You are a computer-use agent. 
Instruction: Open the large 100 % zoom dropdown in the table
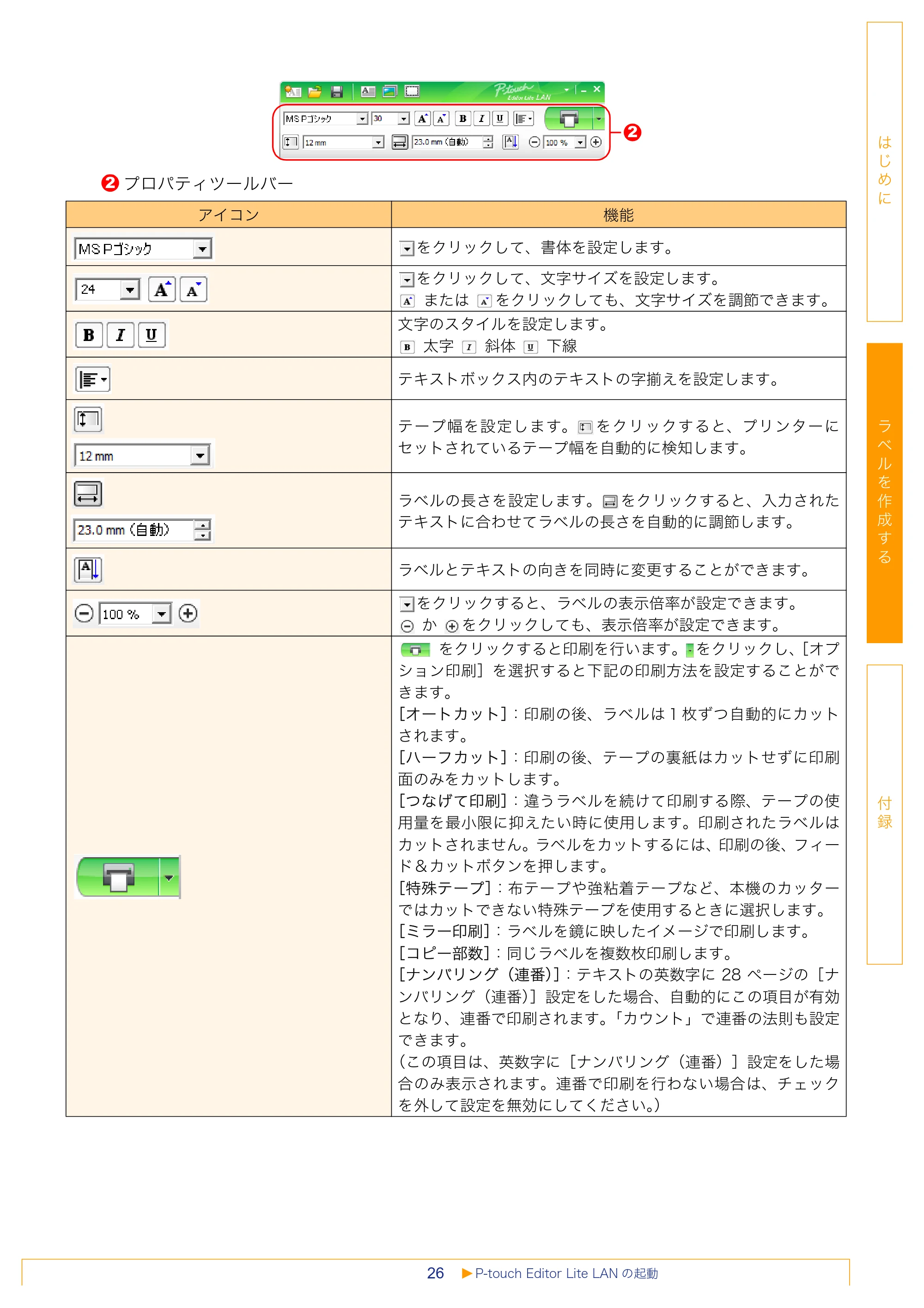pos(162,614)
